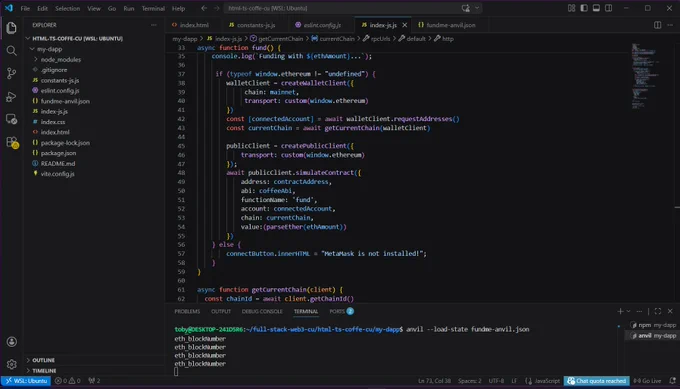Switch to the DEBUG CONSOLE panel tab

pyautogui.click(x=262, y=311)
